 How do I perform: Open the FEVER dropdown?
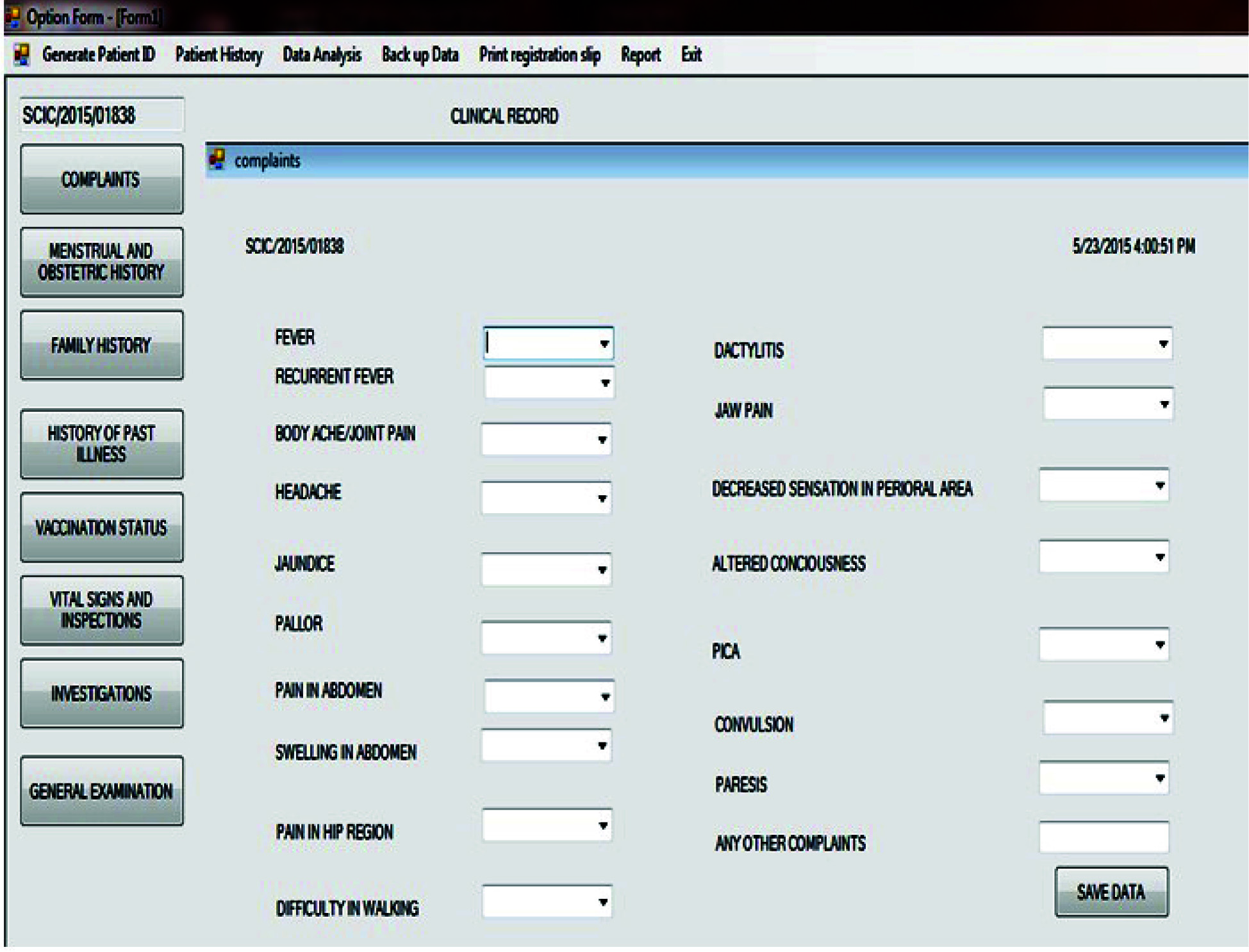604,344
